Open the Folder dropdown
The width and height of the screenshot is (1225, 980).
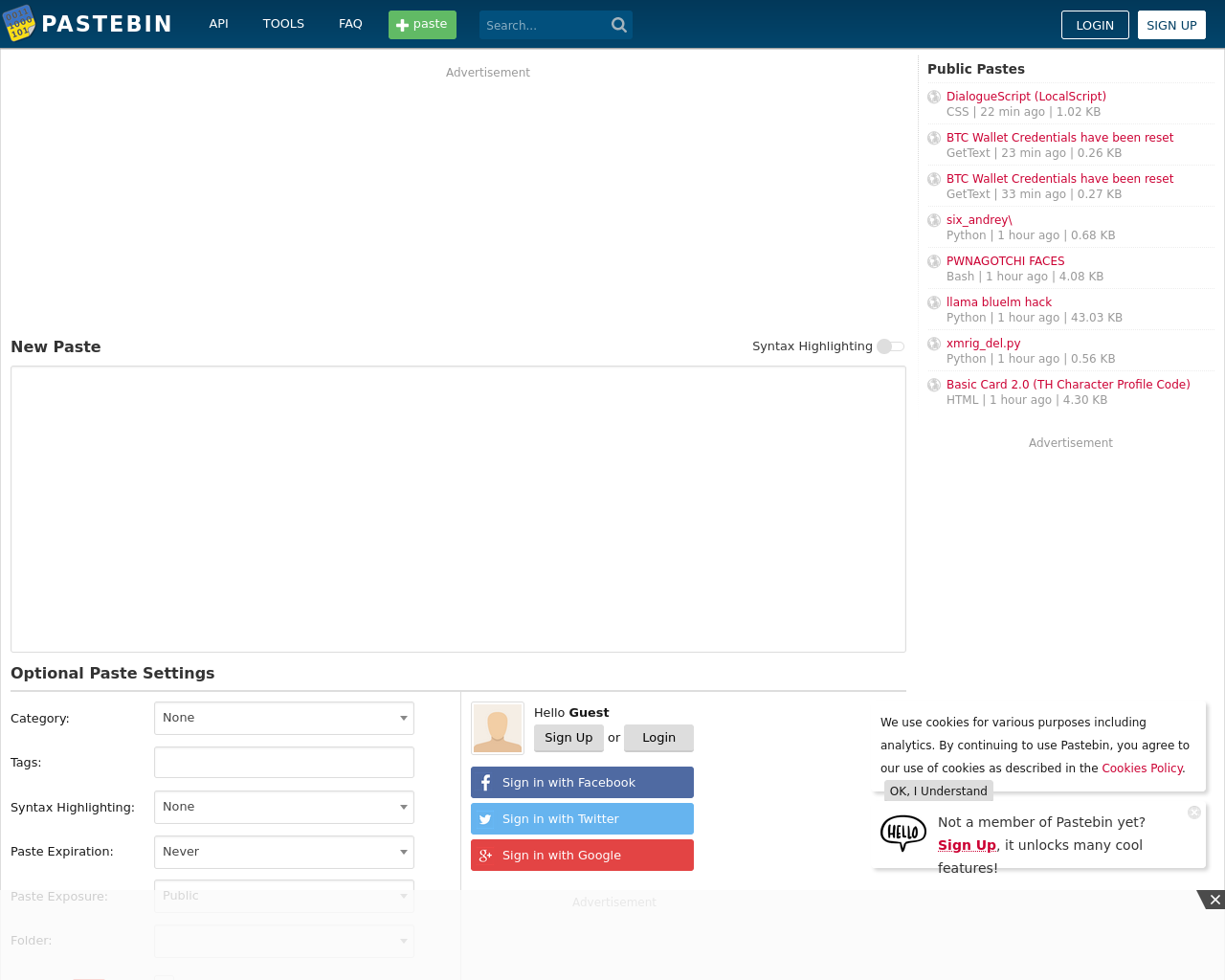click(x=284, y=941)
